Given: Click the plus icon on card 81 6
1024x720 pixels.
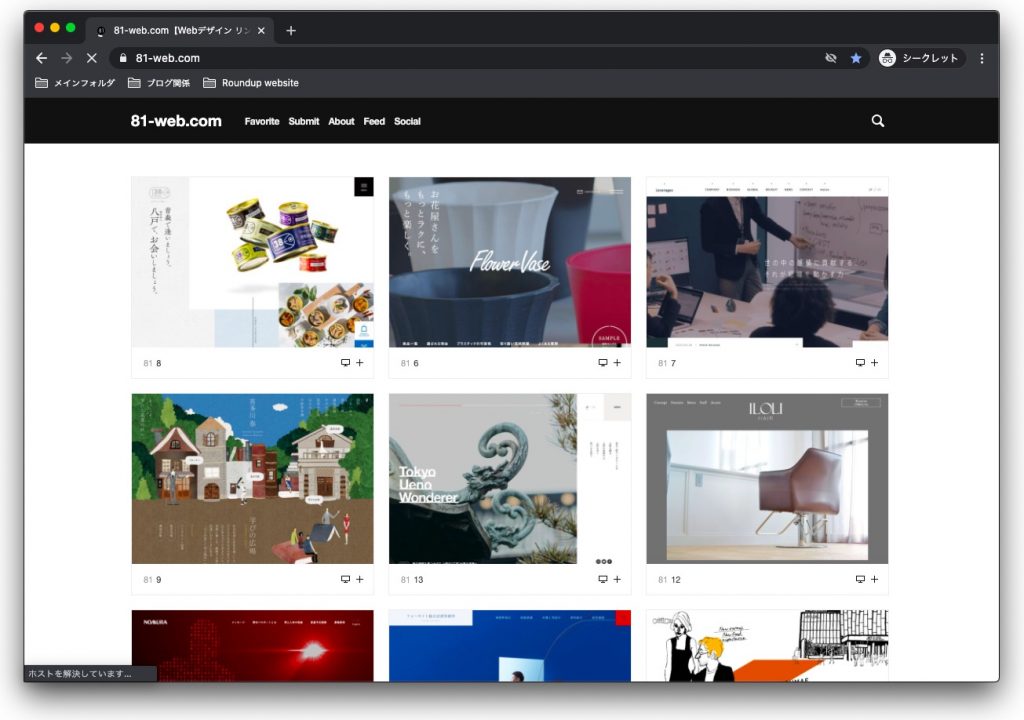Looking at the screenshot, I should click(x=617, y=363).
